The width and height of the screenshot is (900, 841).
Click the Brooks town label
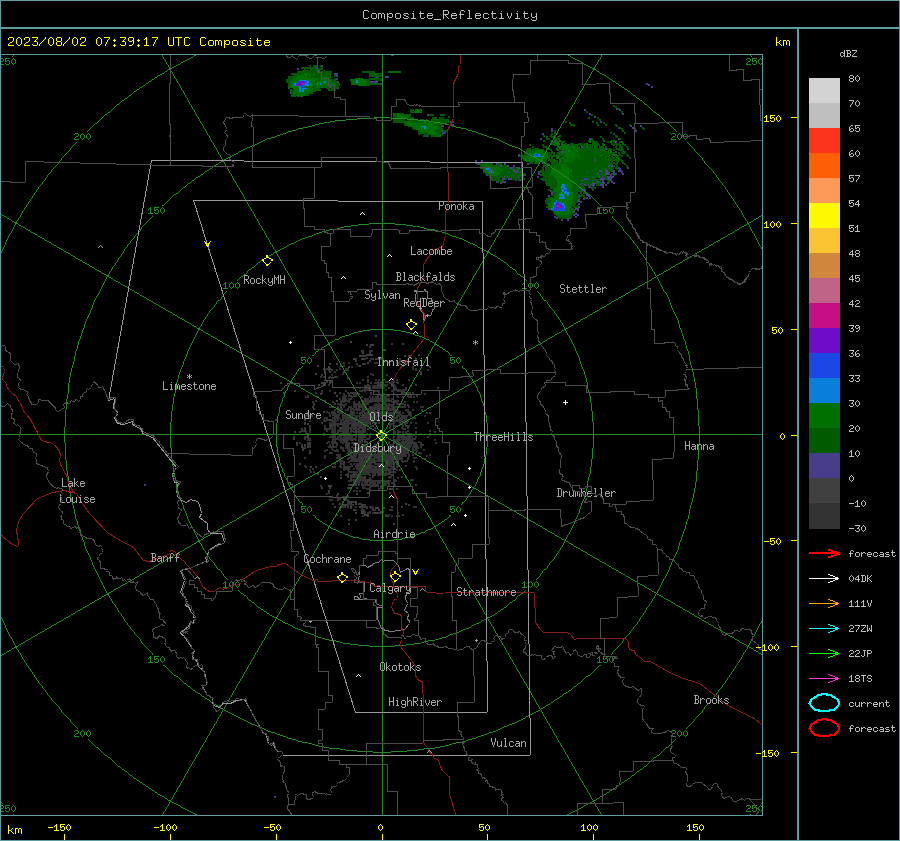point(711,700)
